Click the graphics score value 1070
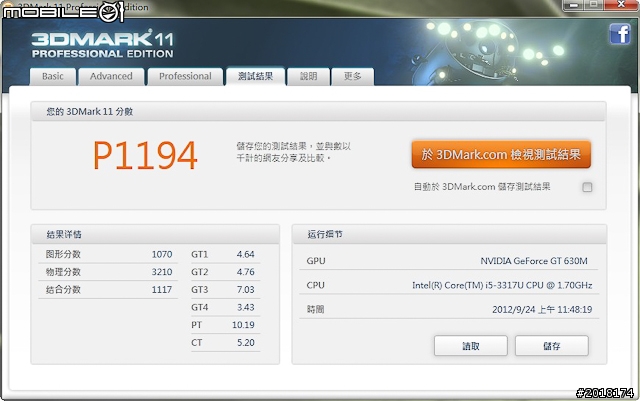Image resolution: width=640 pixels, height=401 pixels. (162, 254)
